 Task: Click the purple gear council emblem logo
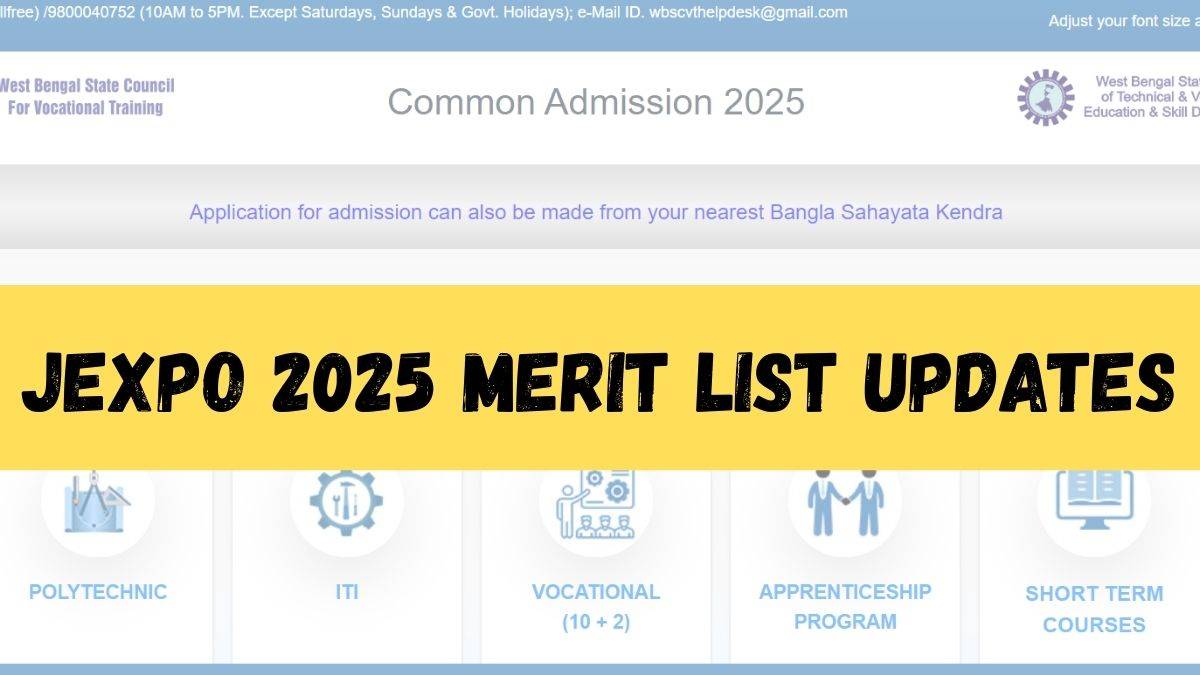pyautogui.click(x=1045, y=98)
